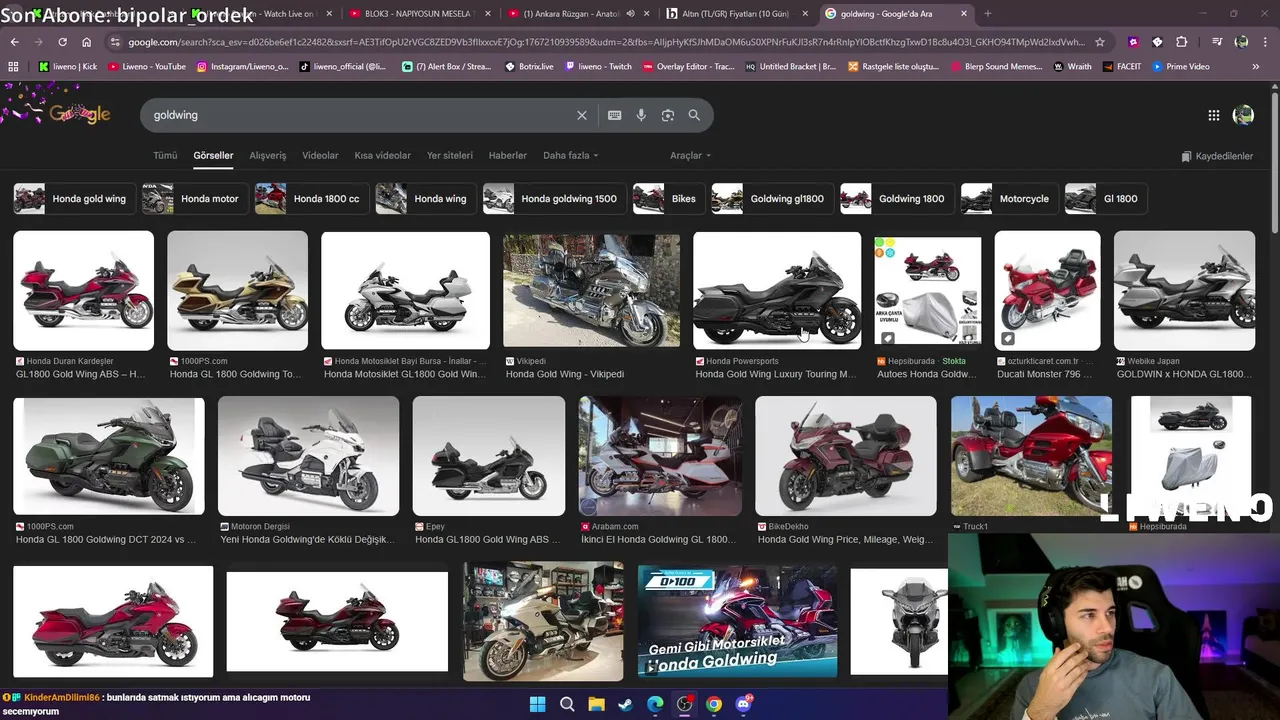Switch to the BLOK3 - NAPIYOSUN MESELA tab
The height and width of the screenshot is (720, 1280).
click(x=418, y=14)
